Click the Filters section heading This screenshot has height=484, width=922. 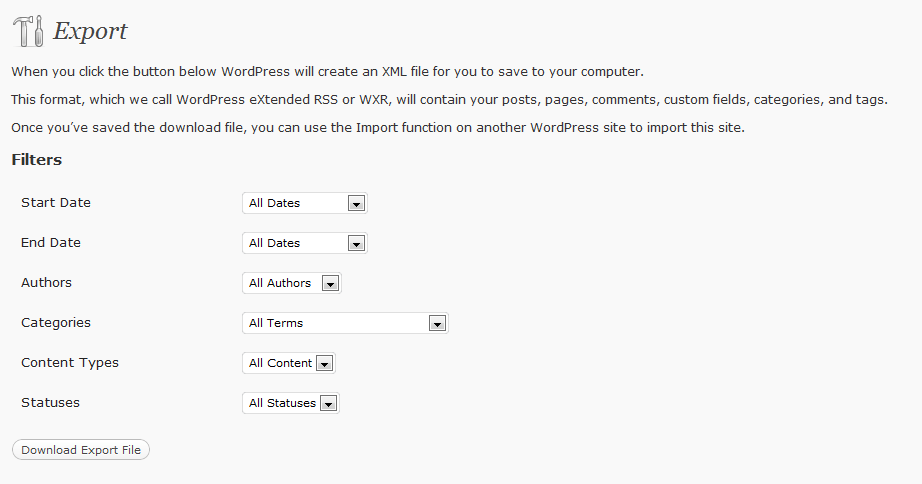(x=36, y=160)
